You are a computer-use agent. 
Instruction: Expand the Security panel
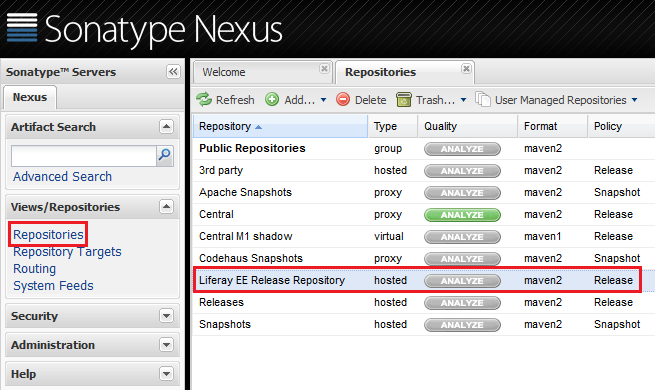[166, 316]
